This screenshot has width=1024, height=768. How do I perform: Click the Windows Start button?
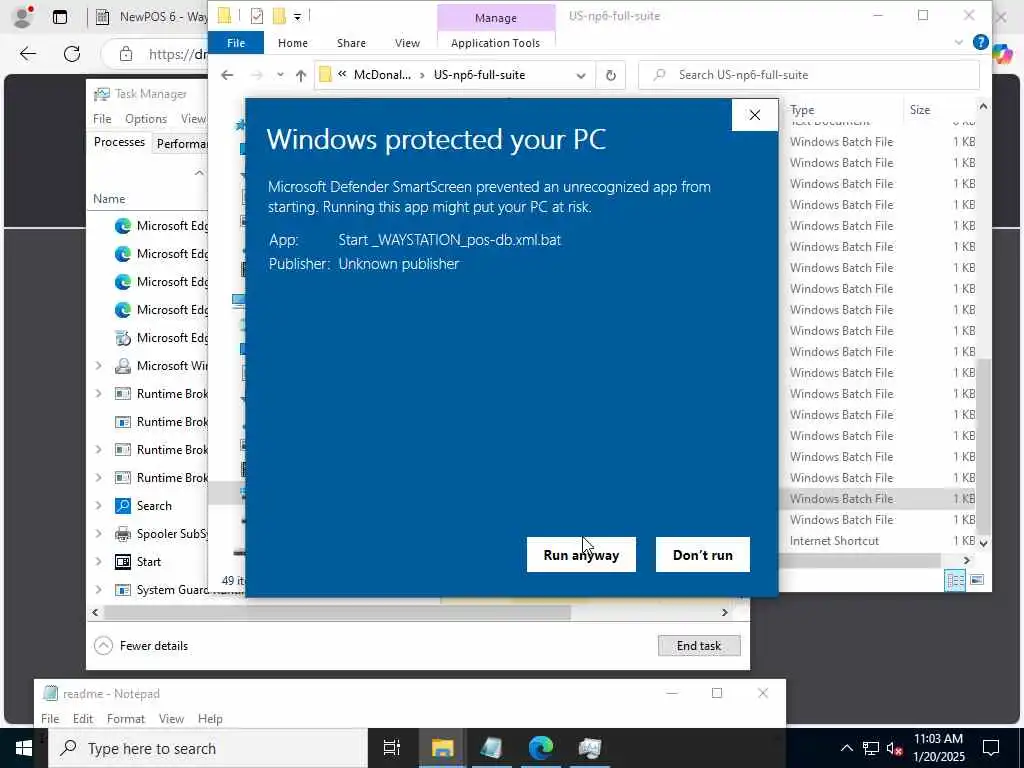pyautogui.click(x=24, y=748)
